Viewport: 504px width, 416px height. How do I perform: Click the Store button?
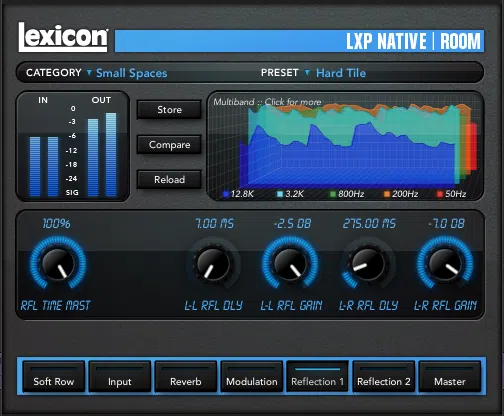(x=169, y=110)
